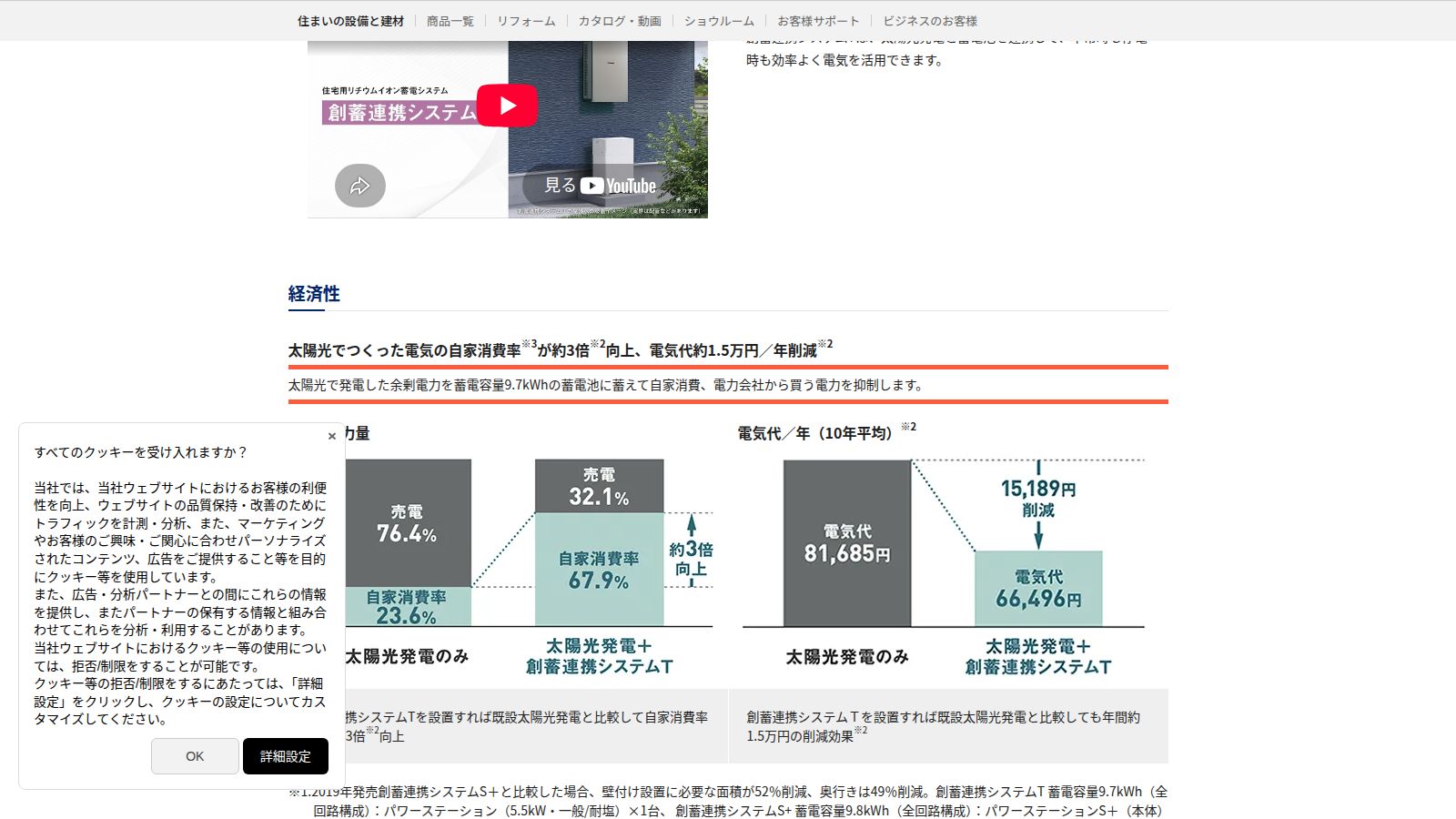This screenshot has width=1456, height=819.
Task: Click the すべてのクッキーを受け入れますか？ heading
Action: (x=141, y=452)
